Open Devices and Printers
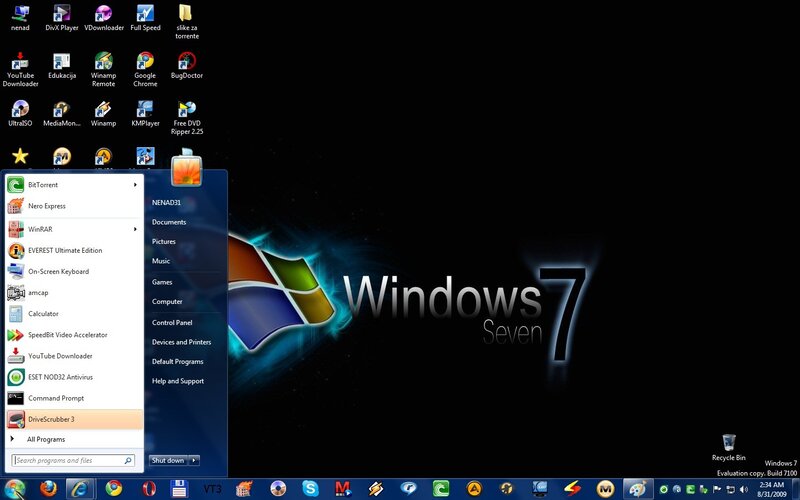The width and height of the screenshot is (800, 500). 182,342
